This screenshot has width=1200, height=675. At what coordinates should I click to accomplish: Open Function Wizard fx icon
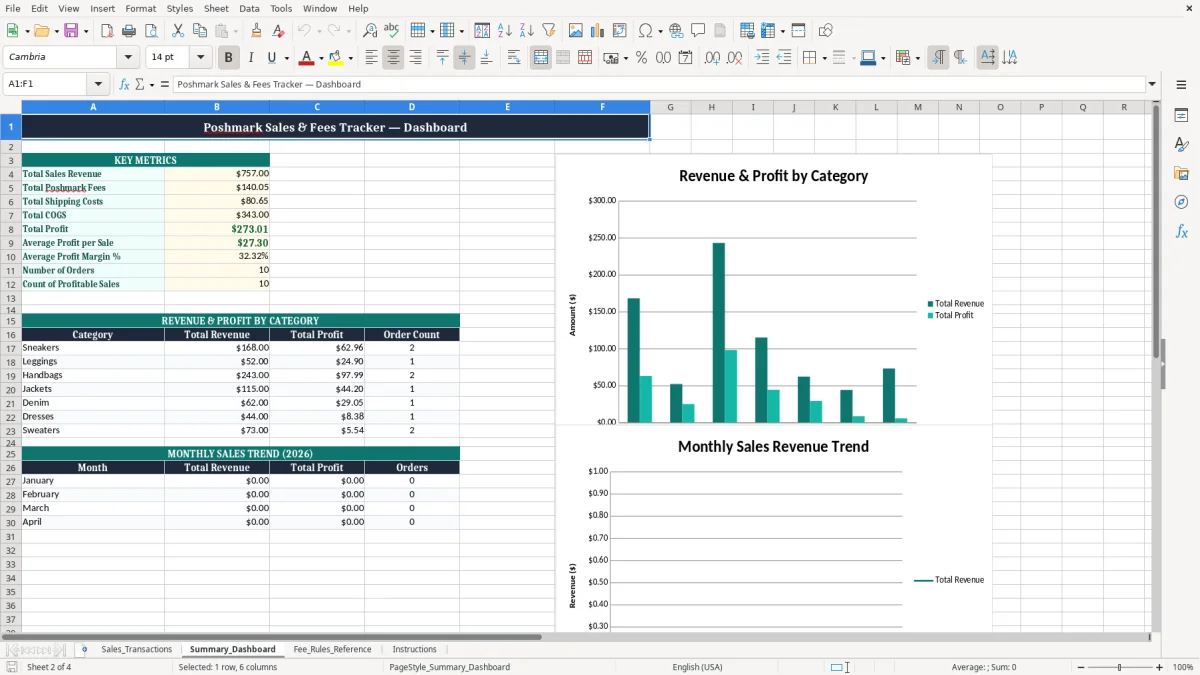click(x=125, y=84)
